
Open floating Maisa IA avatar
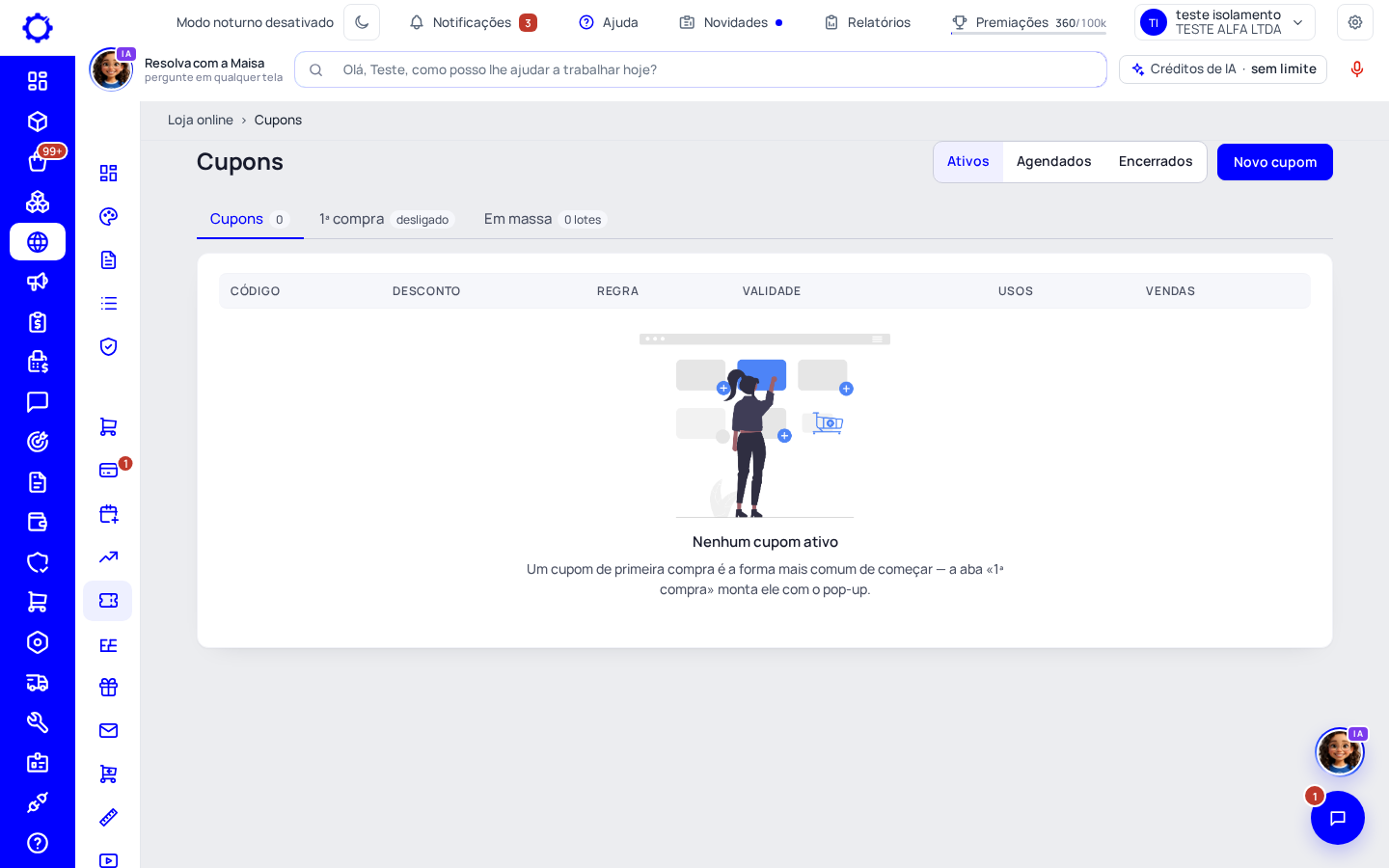tap(1340, 751)
